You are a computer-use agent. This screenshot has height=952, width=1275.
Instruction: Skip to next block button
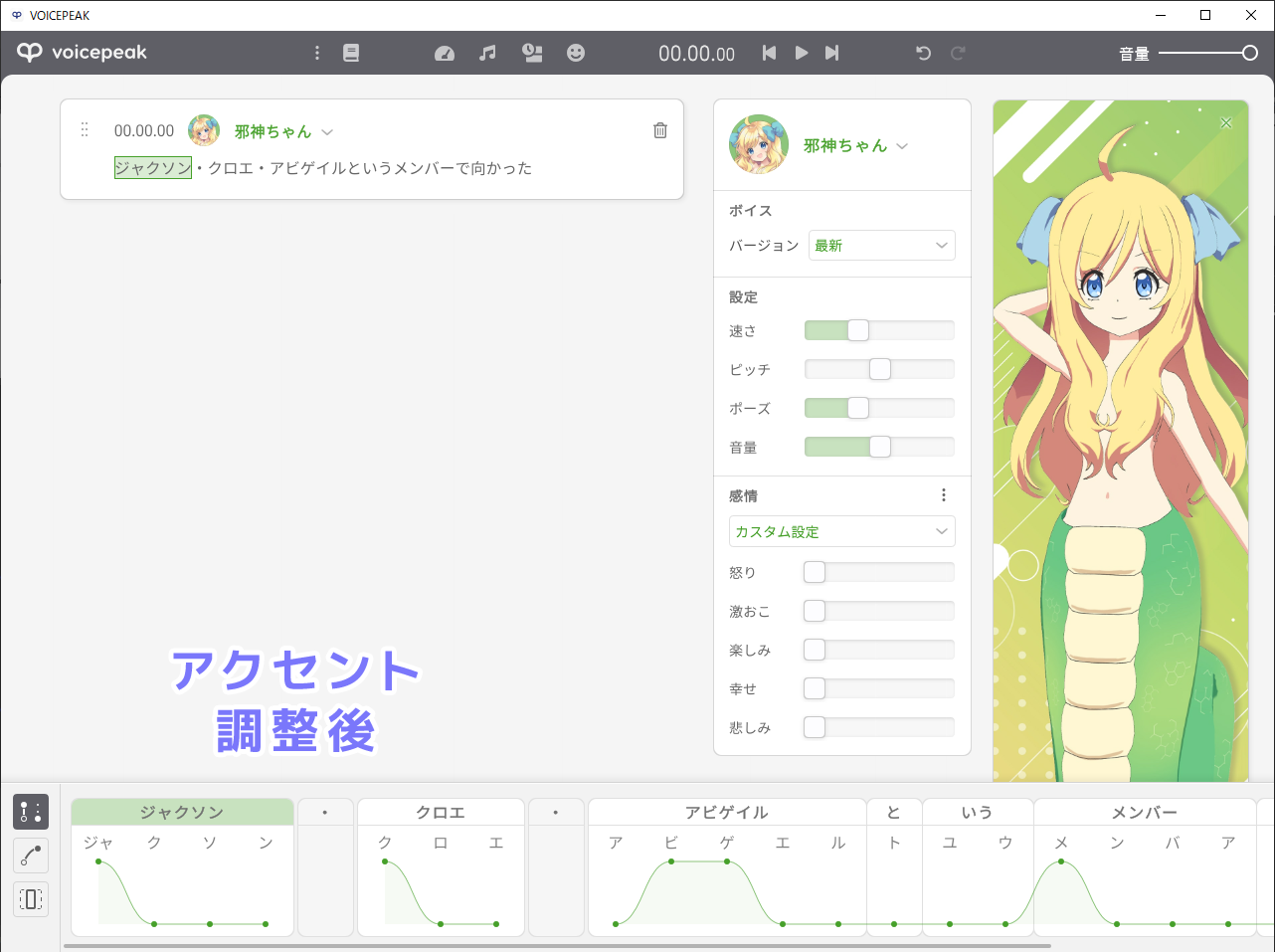(832, 53)
